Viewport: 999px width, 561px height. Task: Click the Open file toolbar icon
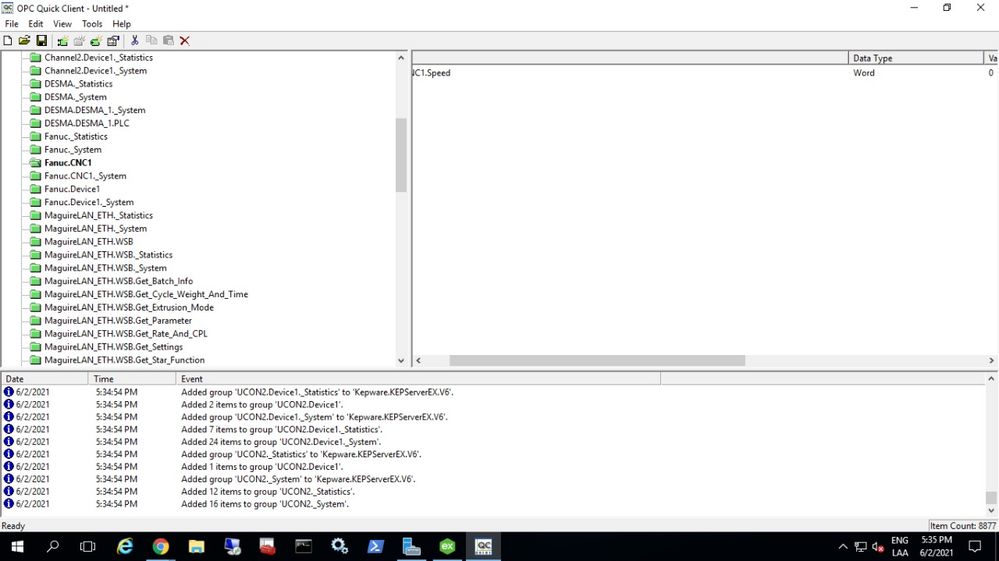point(24,41)
